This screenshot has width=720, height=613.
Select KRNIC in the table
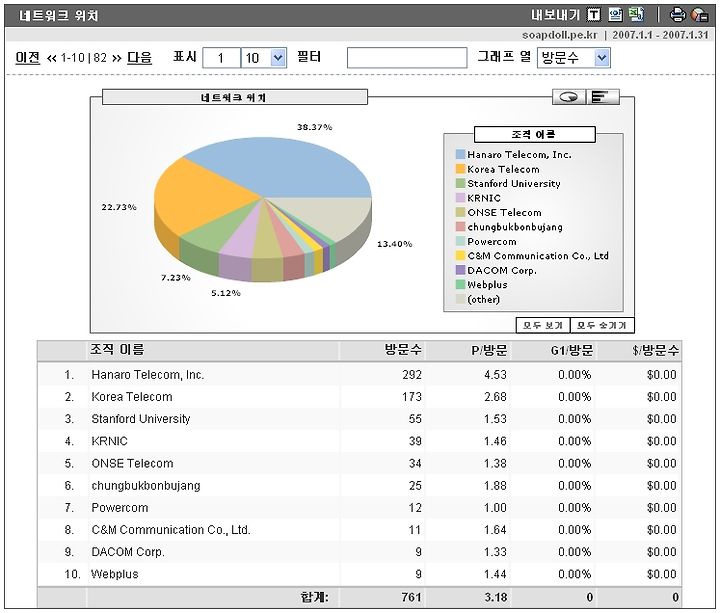(109, 441)
